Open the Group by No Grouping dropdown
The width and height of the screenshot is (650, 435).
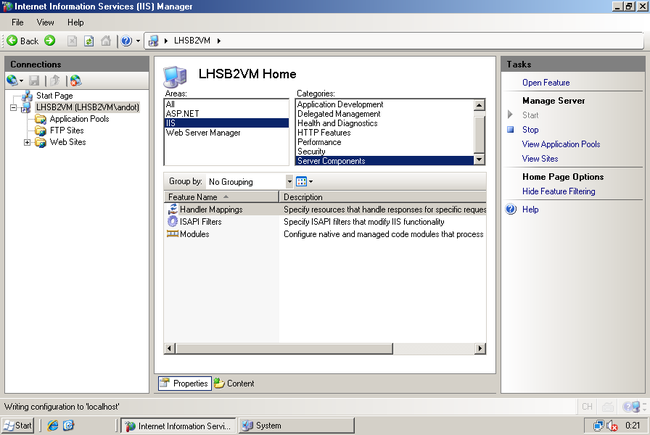coord(289,182)
